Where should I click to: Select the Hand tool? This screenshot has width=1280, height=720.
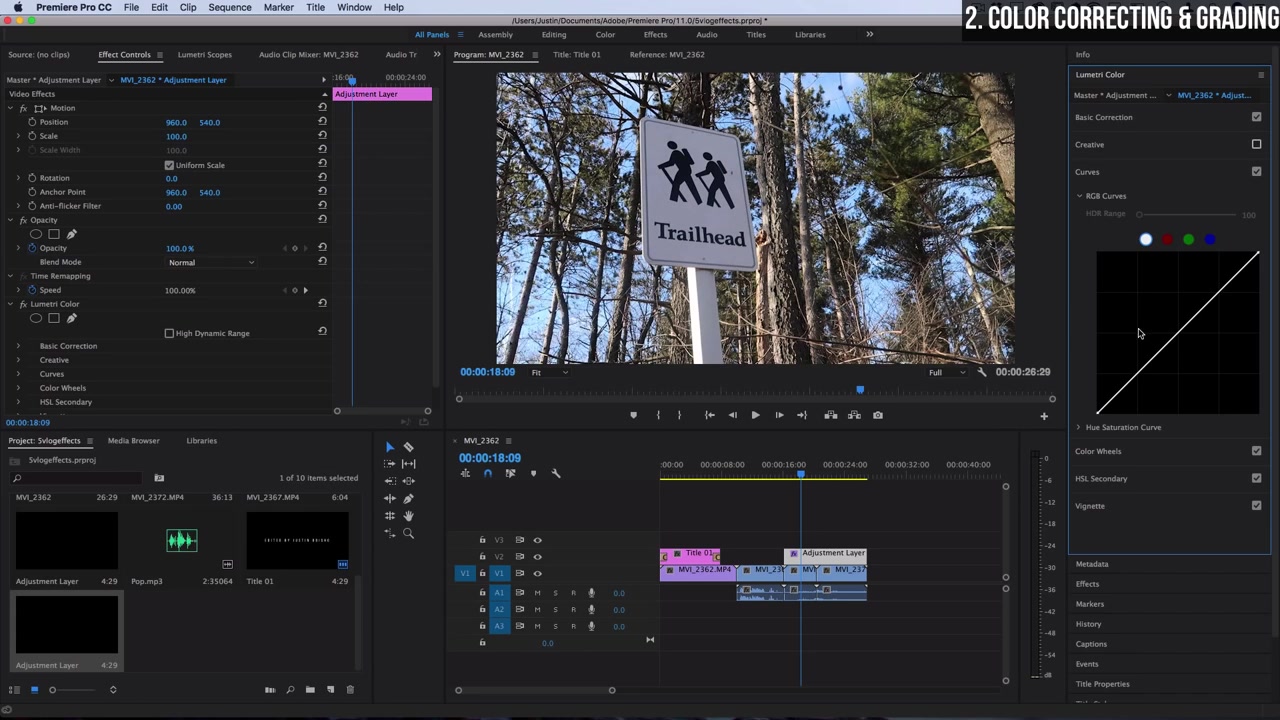[x=408, y=516]
